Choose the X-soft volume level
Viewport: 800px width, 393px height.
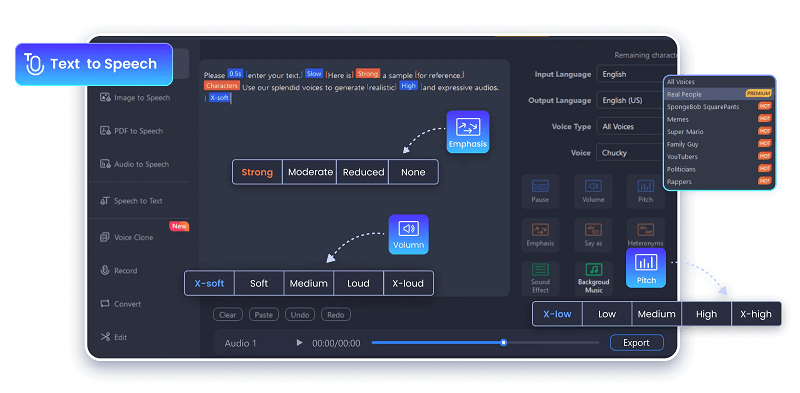coord(209,283)
